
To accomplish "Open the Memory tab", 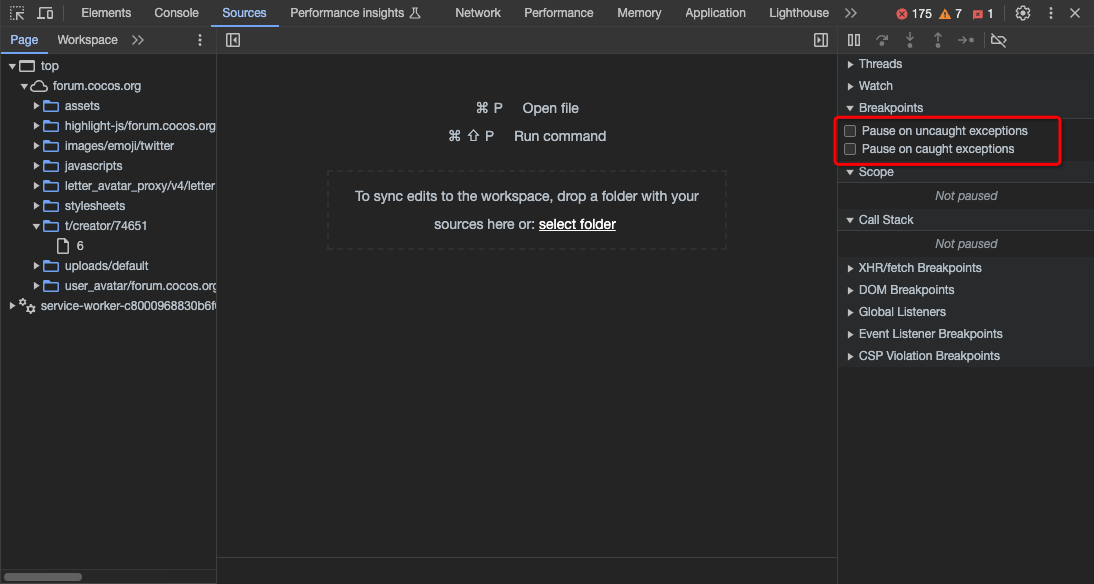I will [x=639, y=13].
